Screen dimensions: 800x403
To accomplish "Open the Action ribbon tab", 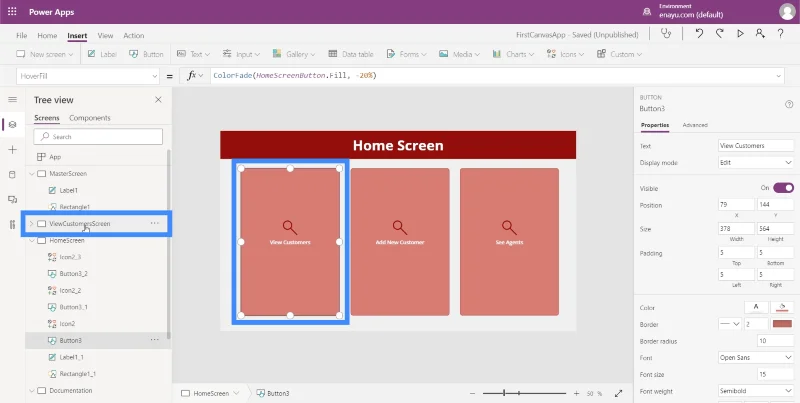I will 134,36.
